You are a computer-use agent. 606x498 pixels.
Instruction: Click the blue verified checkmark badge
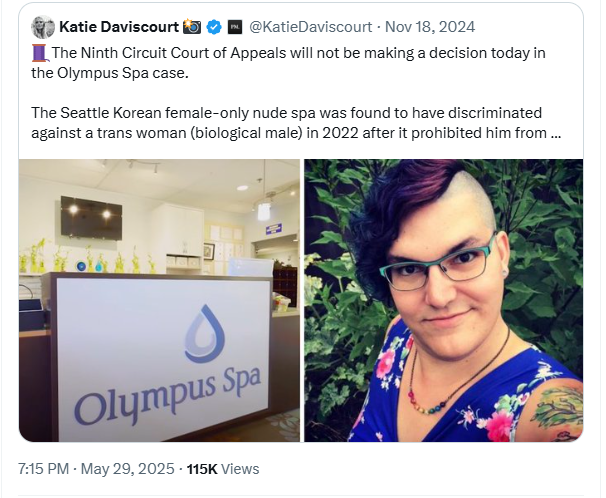pos(214,27)
